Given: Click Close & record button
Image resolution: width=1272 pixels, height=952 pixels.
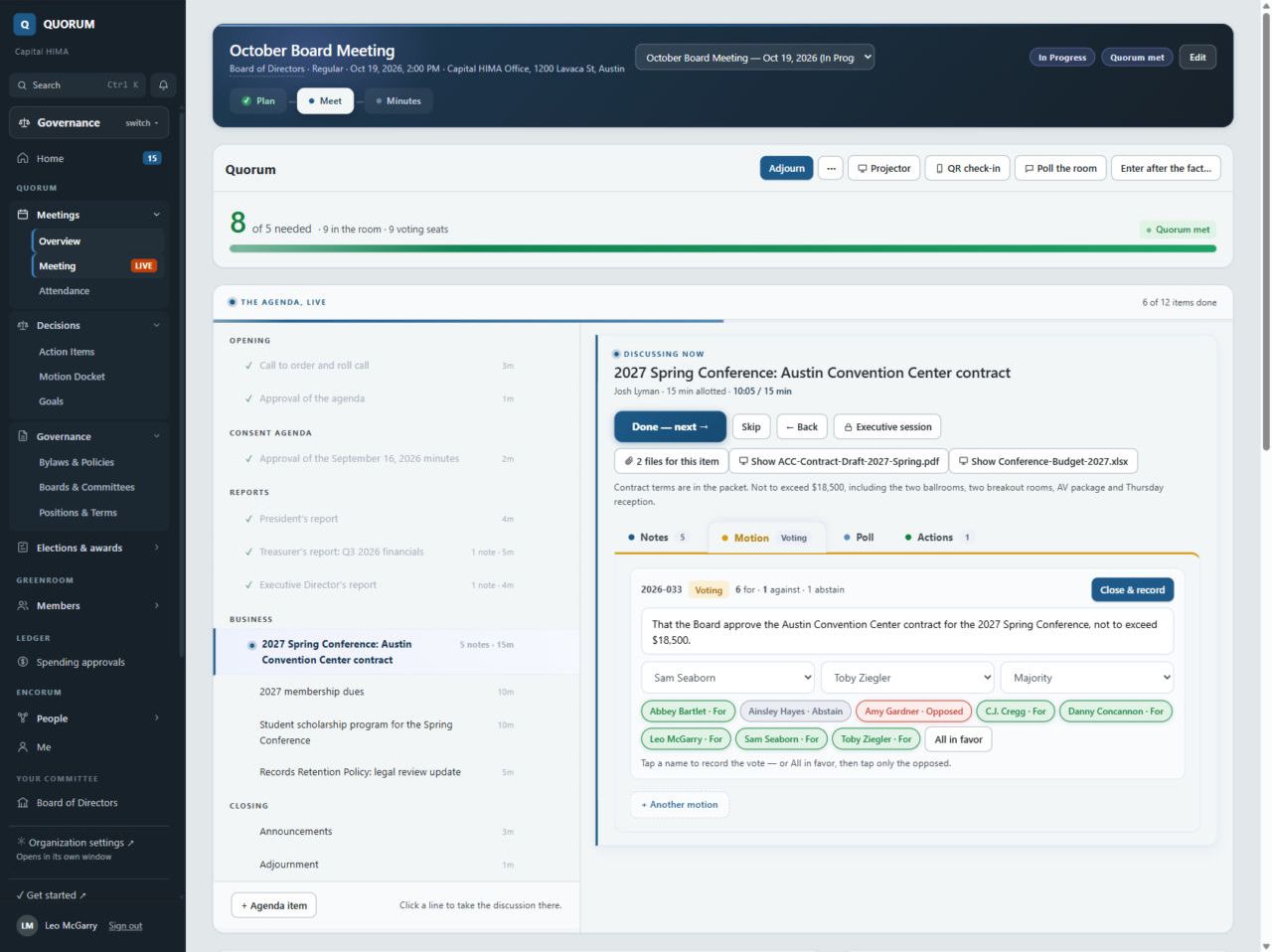Looking at the screenshot, I should pyautogui.click(x=1132, y=590).
